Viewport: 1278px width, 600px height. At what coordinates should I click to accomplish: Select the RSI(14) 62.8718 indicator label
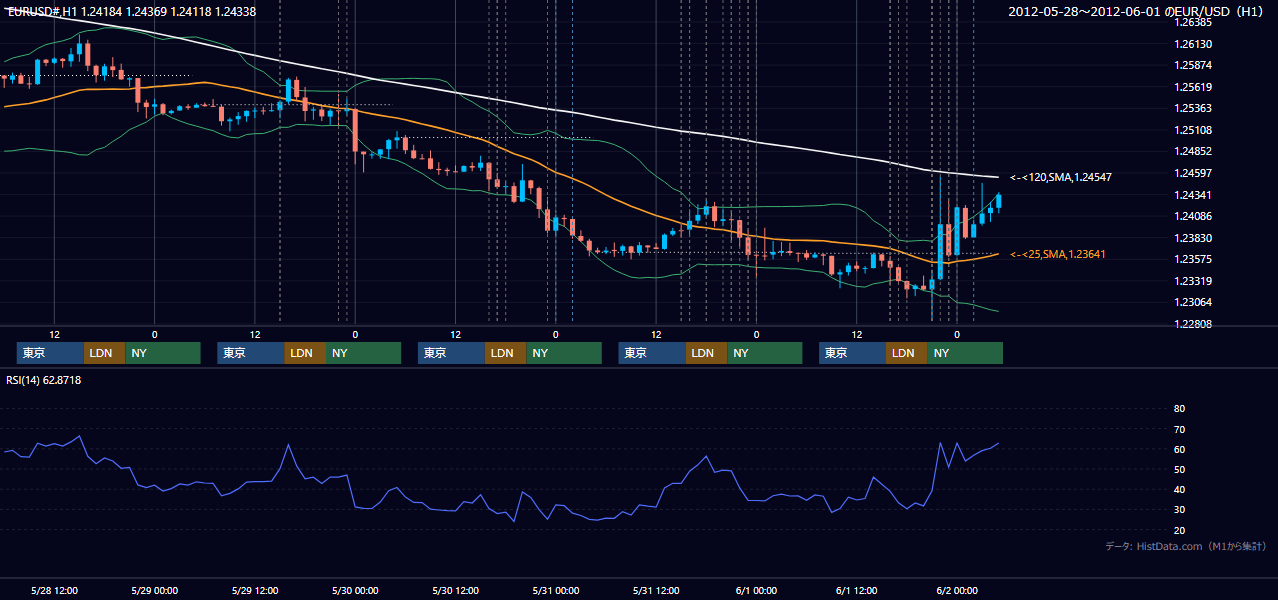tap(44, 380)
